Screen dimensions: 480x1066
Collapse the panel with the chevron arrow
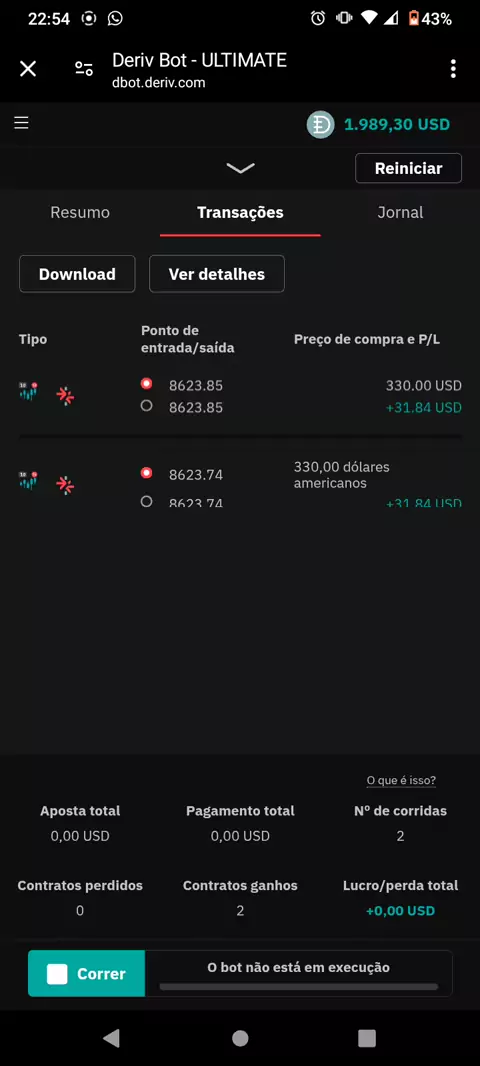240,168
